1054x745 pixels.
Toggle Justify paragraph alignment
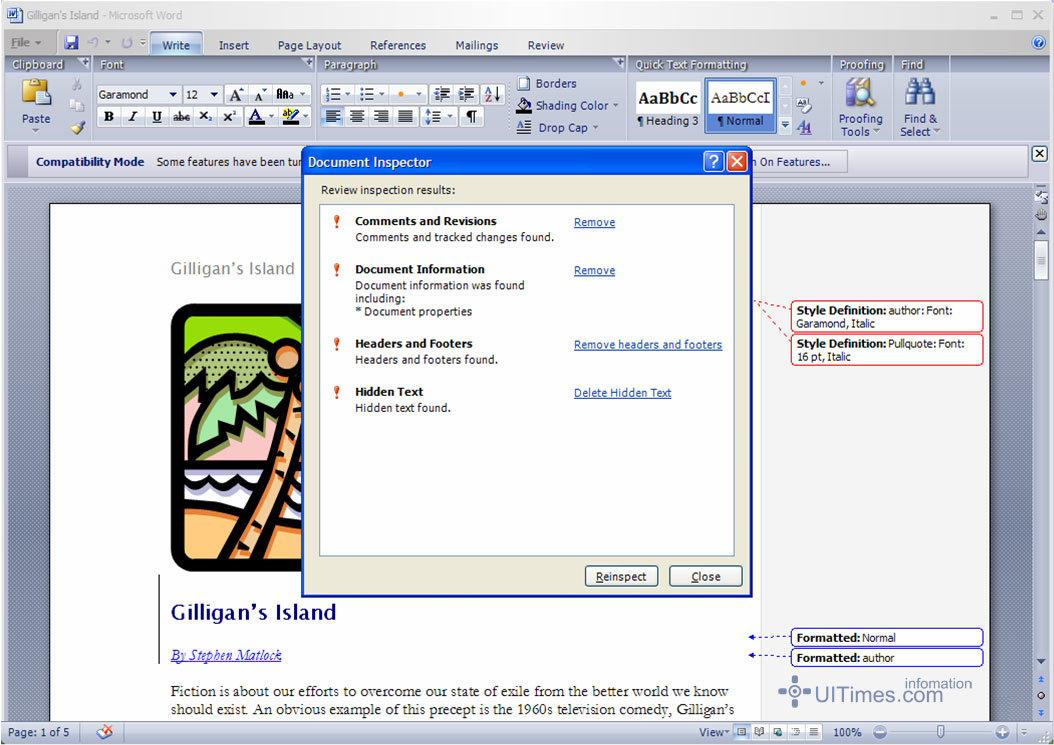pos(405,117)
